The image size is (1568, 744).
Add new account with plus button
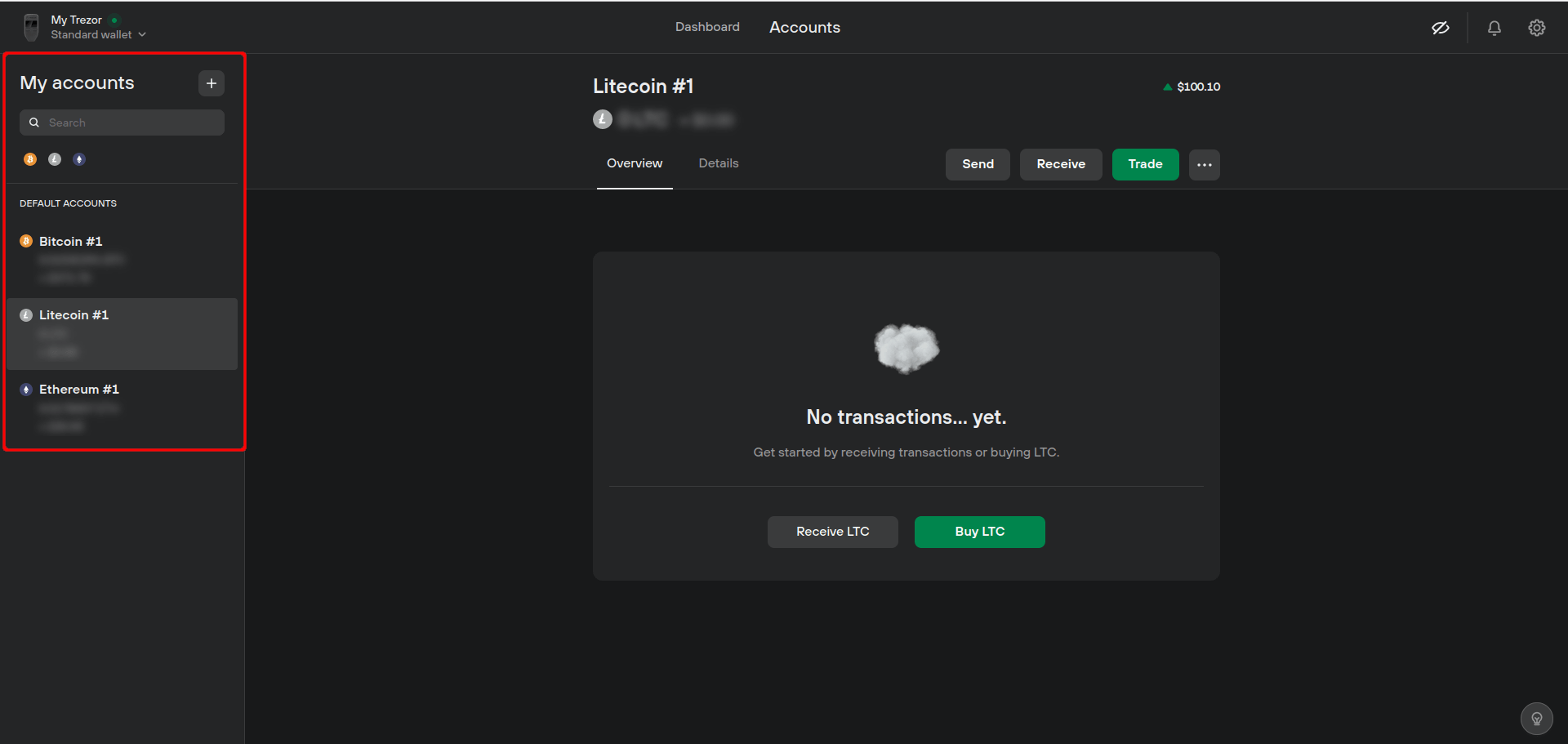coord(212,83)
